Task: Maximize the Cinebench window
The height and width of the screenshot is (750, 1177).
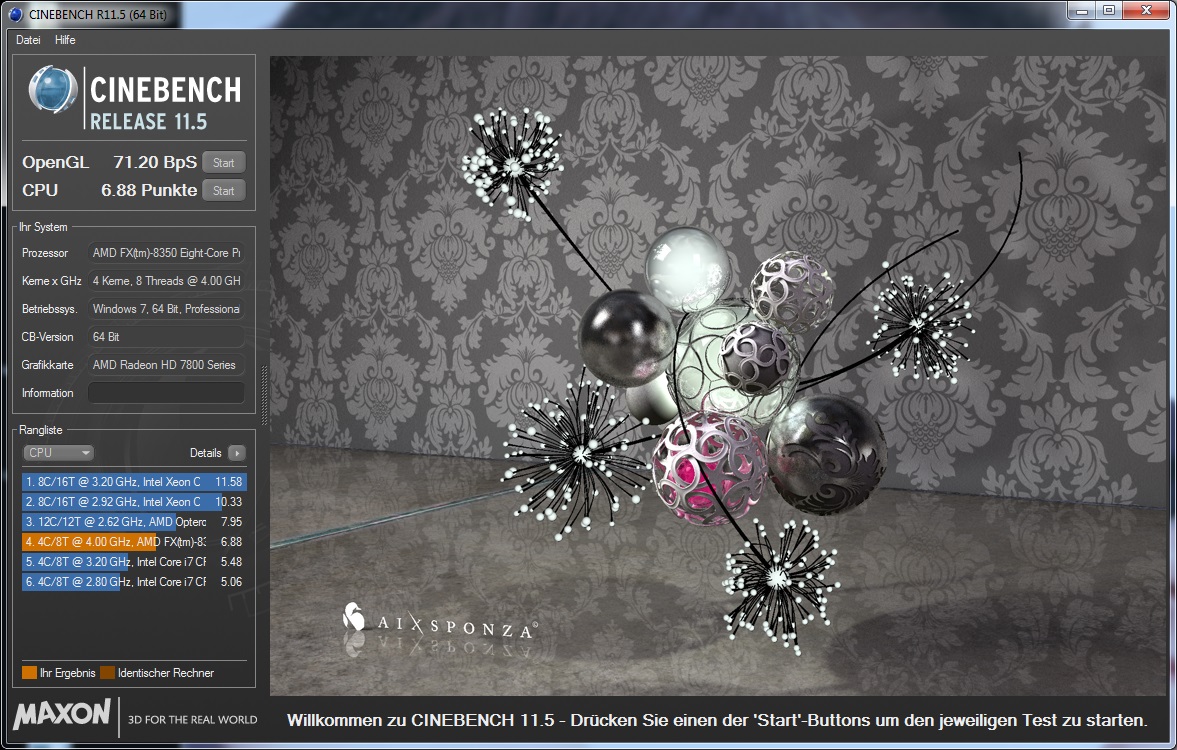Action: tap(1108, 11)
